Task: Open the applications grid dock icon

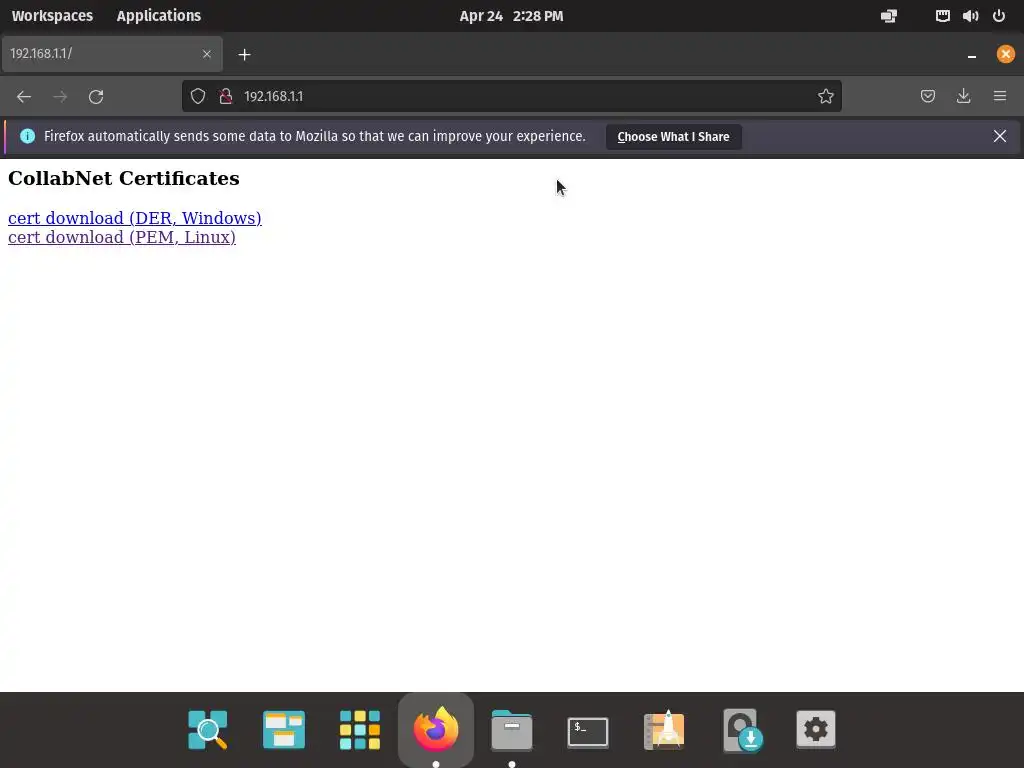Action: 360,729
